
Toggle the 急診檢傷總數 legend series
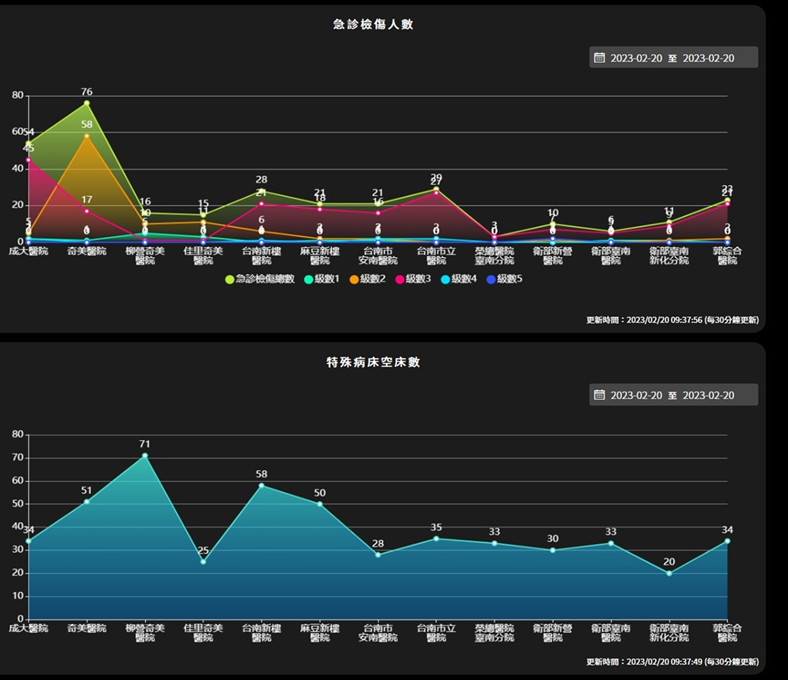click(x=260, y=279)
